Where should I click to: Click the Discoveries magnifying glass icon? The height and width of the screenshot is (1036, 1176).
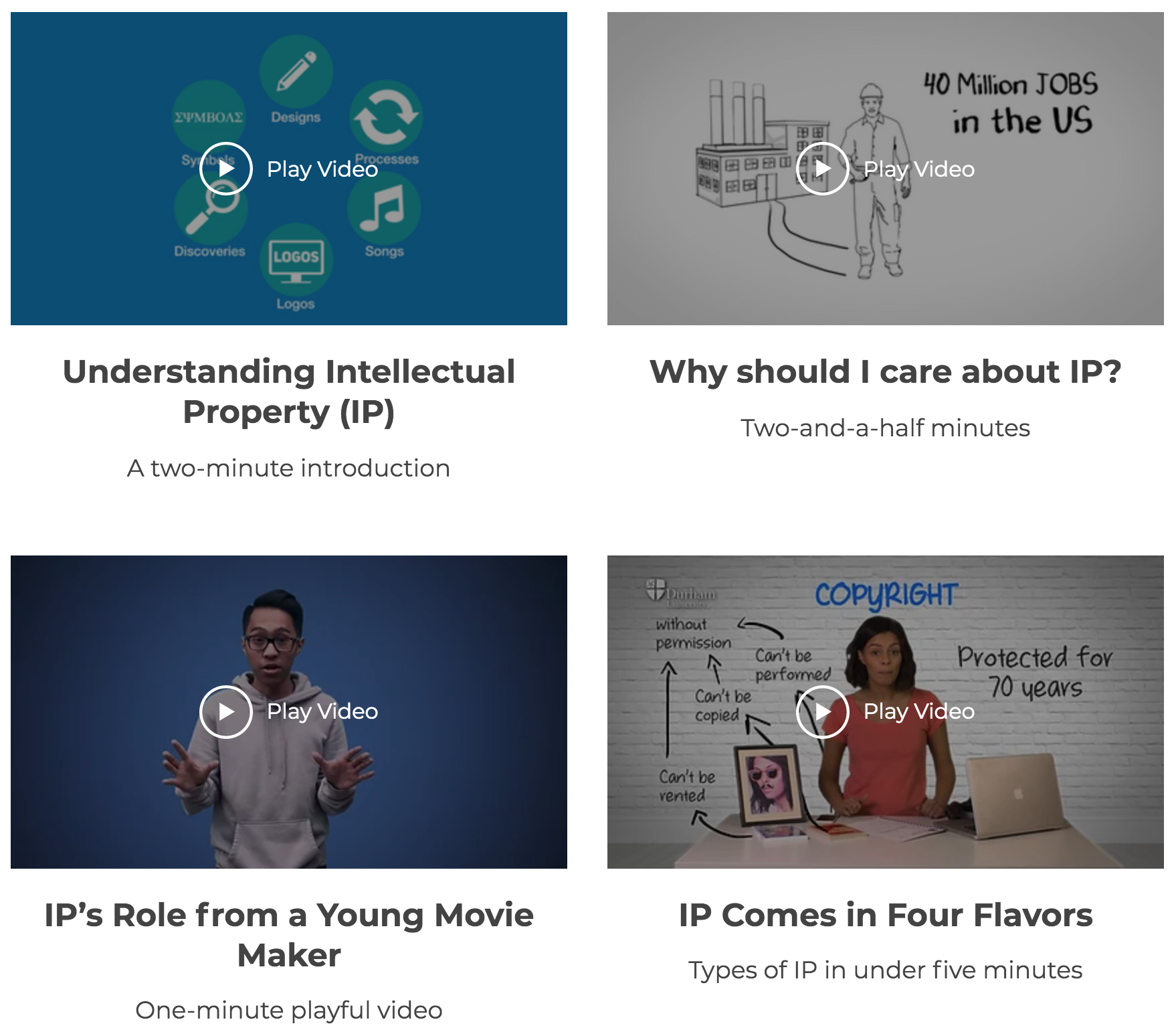tap(211, 208)
